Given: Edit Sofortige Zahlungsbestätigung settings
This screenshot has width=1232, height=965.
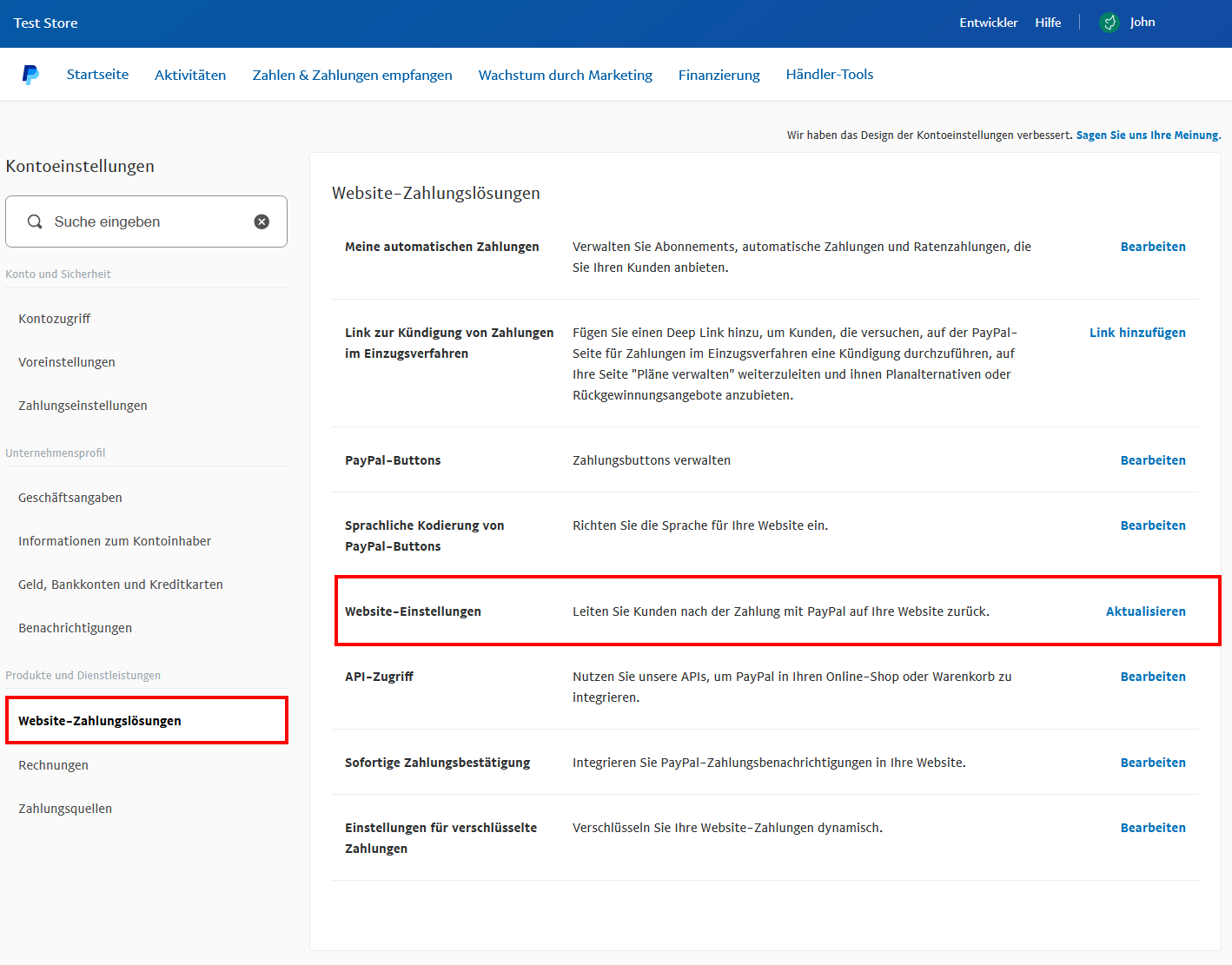Looking at the screenshot, I should [1152, 763].
